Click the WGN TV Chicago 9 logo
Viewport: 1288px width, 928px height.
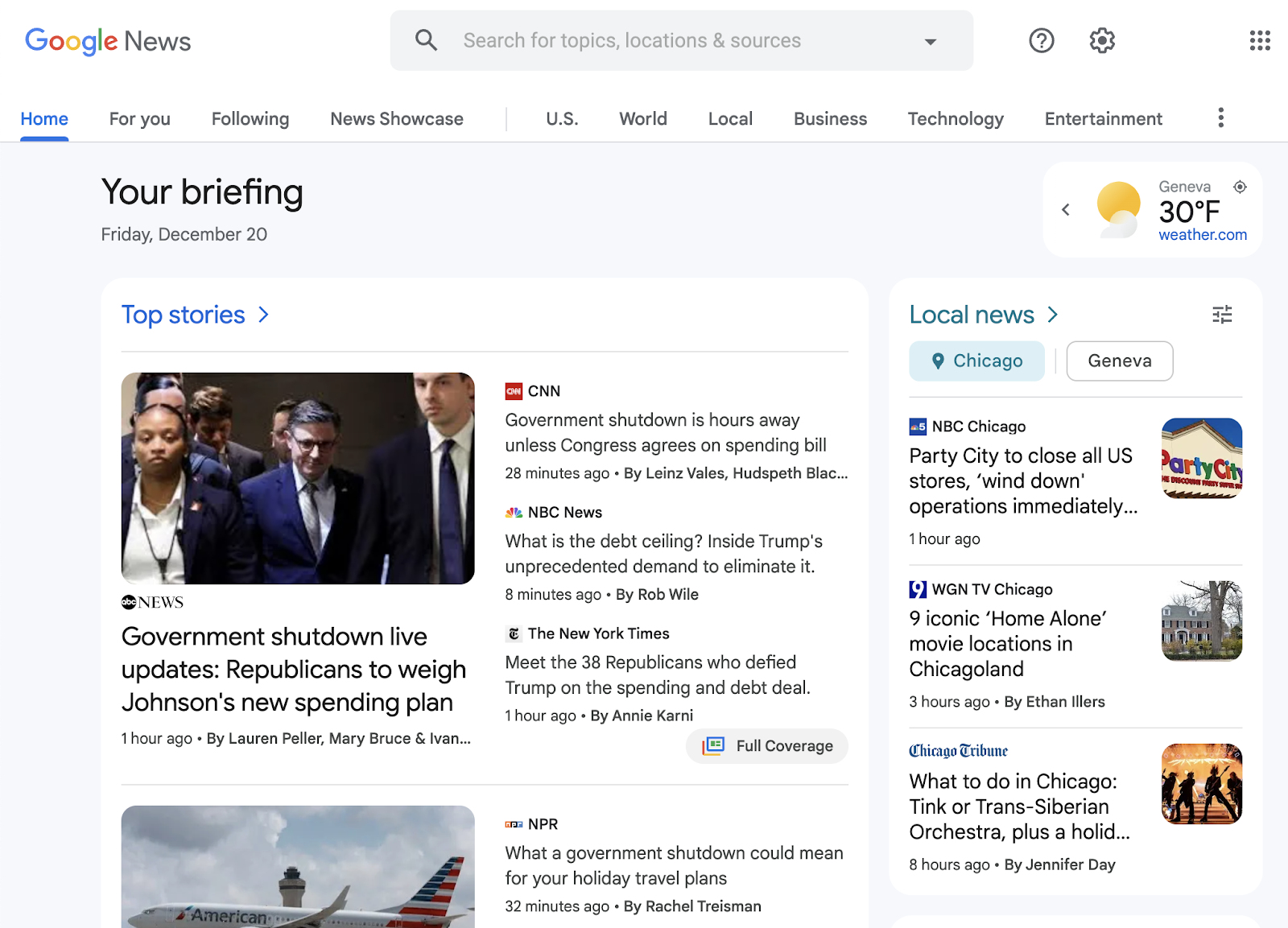pyautogui.click(x=918, y=589)
